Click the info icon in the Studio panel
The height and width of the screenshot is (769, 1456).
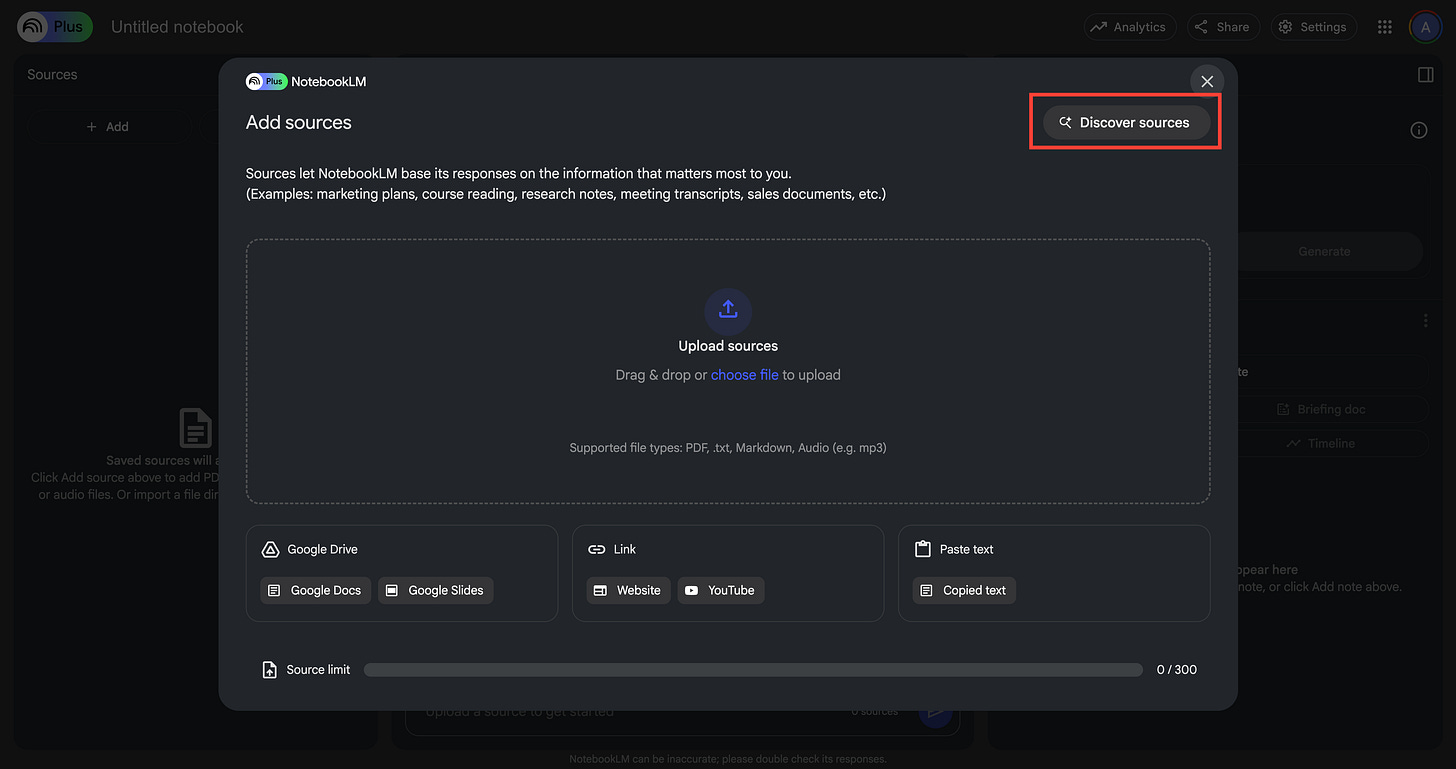click(x=1418, y=130)
